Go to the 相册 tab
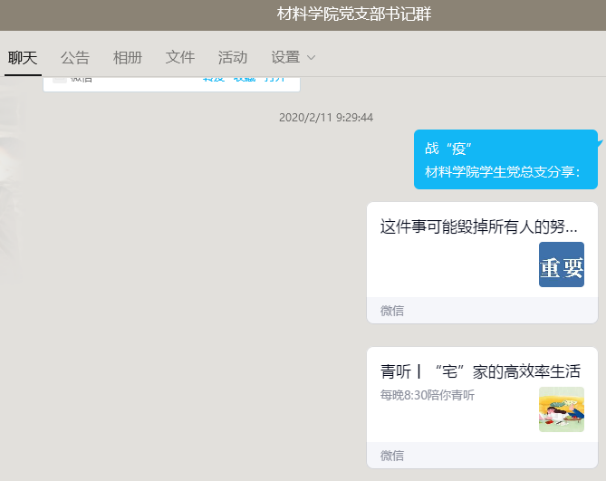Screen dimensions: 606x481 127,57
